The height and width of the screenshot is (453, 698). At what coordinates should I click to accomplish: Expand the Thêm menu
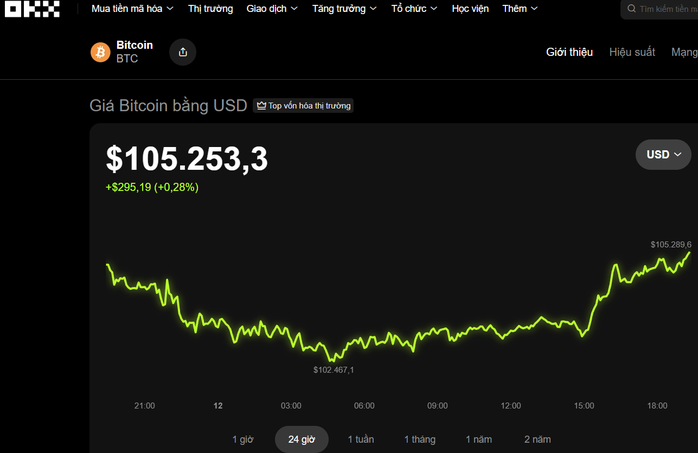pyautogui.click(x=519, y=9)
